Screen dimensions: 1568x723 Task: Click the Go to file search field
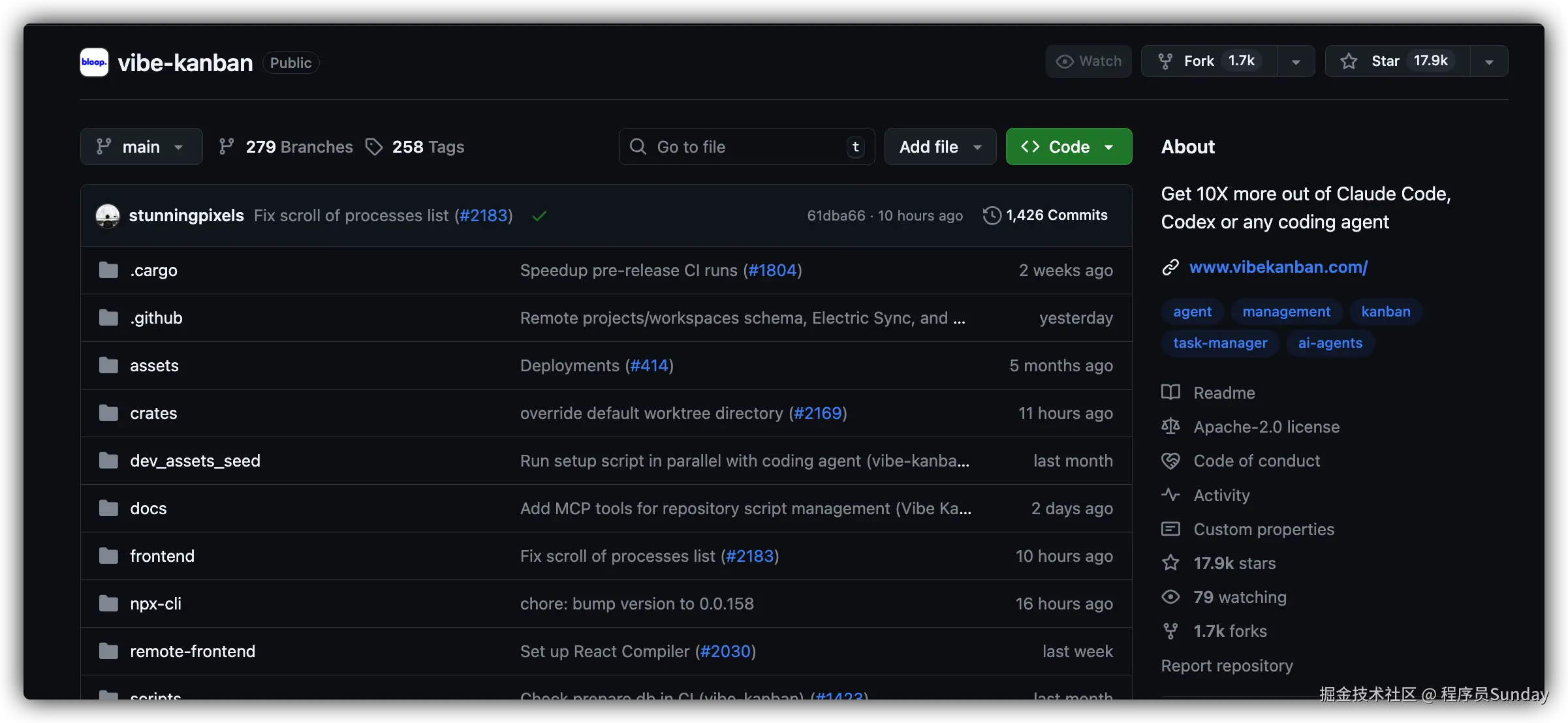click(x=744, y=147)
